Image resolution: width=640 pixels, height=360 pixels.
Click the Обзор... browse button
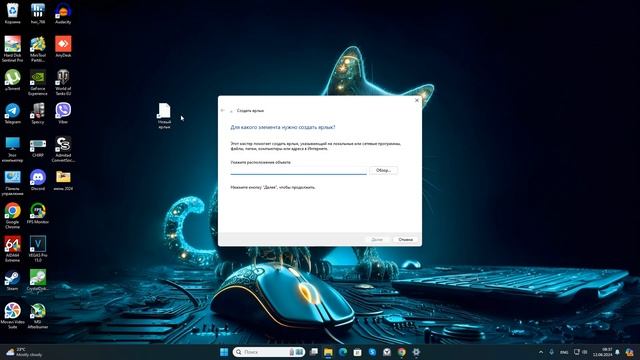pos(383,170)
